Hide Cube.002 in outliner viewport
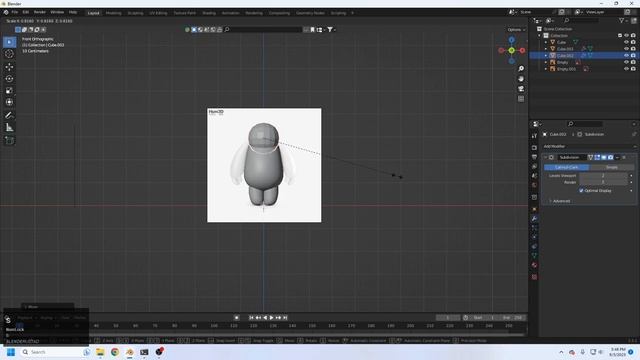Image resolution: width=640 pixels, height=360 pixels. (x=626, y=56)
